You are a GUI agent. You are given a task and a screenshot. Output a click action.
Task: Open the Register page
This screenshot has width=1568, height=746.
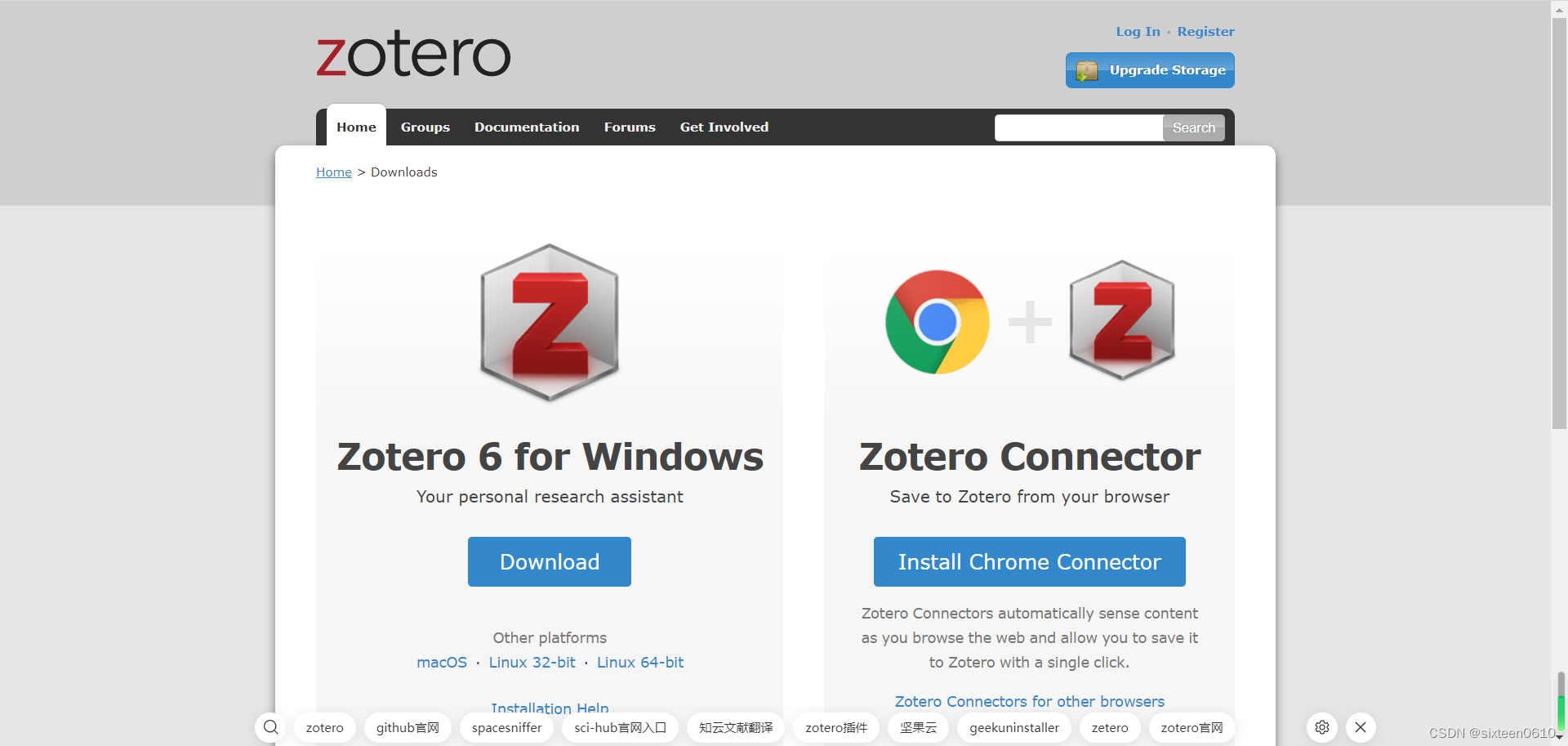(1206, 31)
